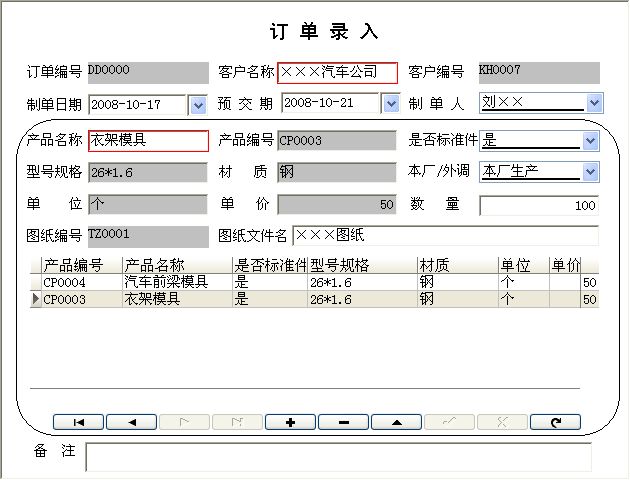Click the 产品名称 field containing 衣架模具
The height and width of the screenshot is (480, 630).
(x=148, y=141)
